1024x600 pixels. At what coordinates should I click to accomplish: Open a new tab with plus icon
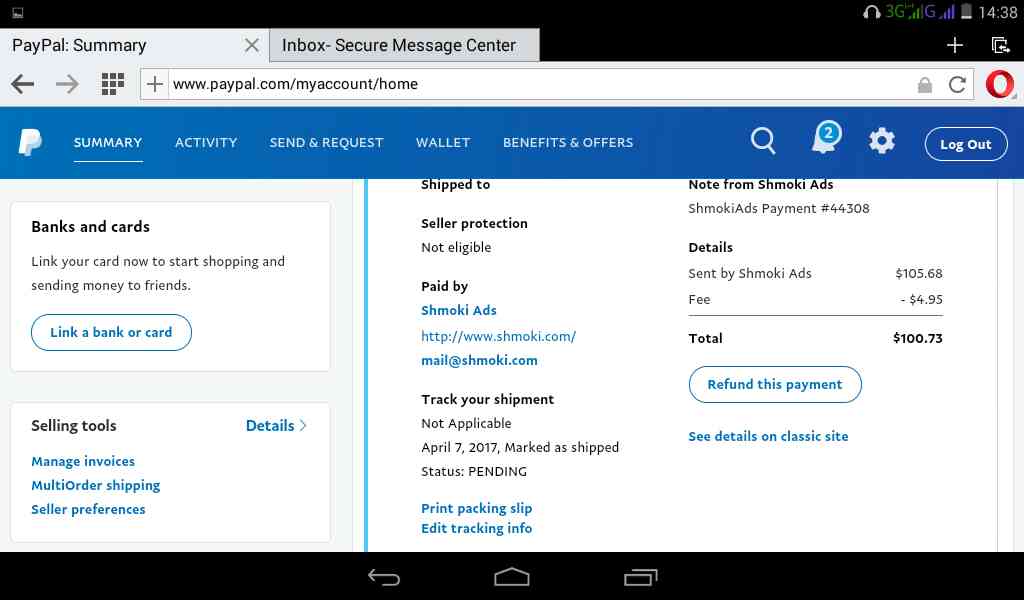pos(955,45)
